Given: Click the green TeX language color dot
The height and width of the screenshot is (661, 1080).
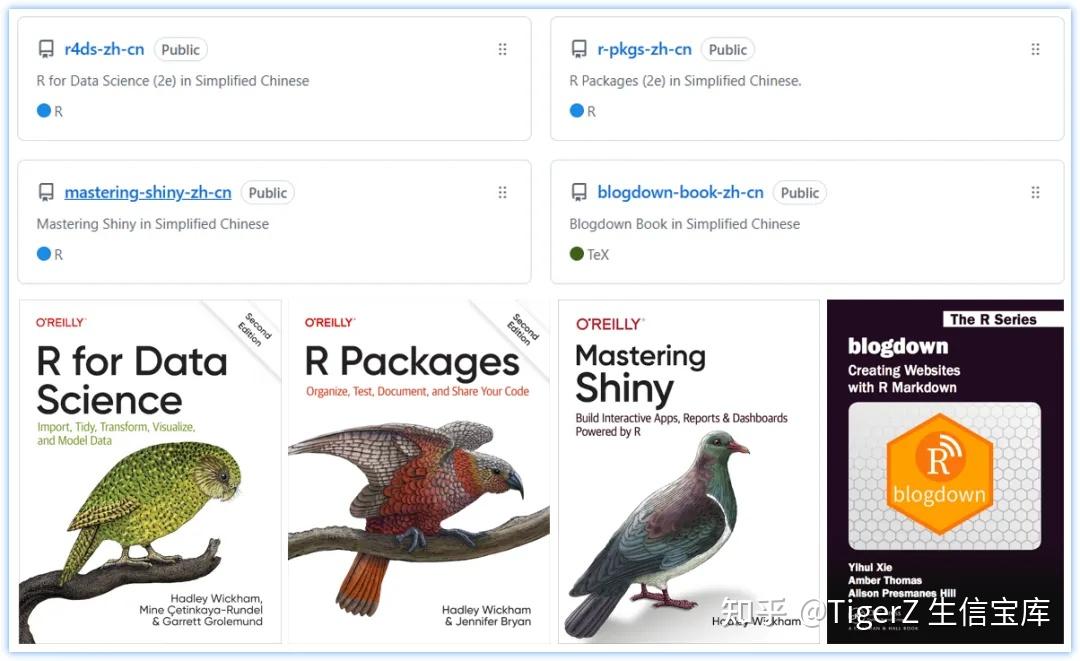Looking at the screenshot, I should pos(577,254).
